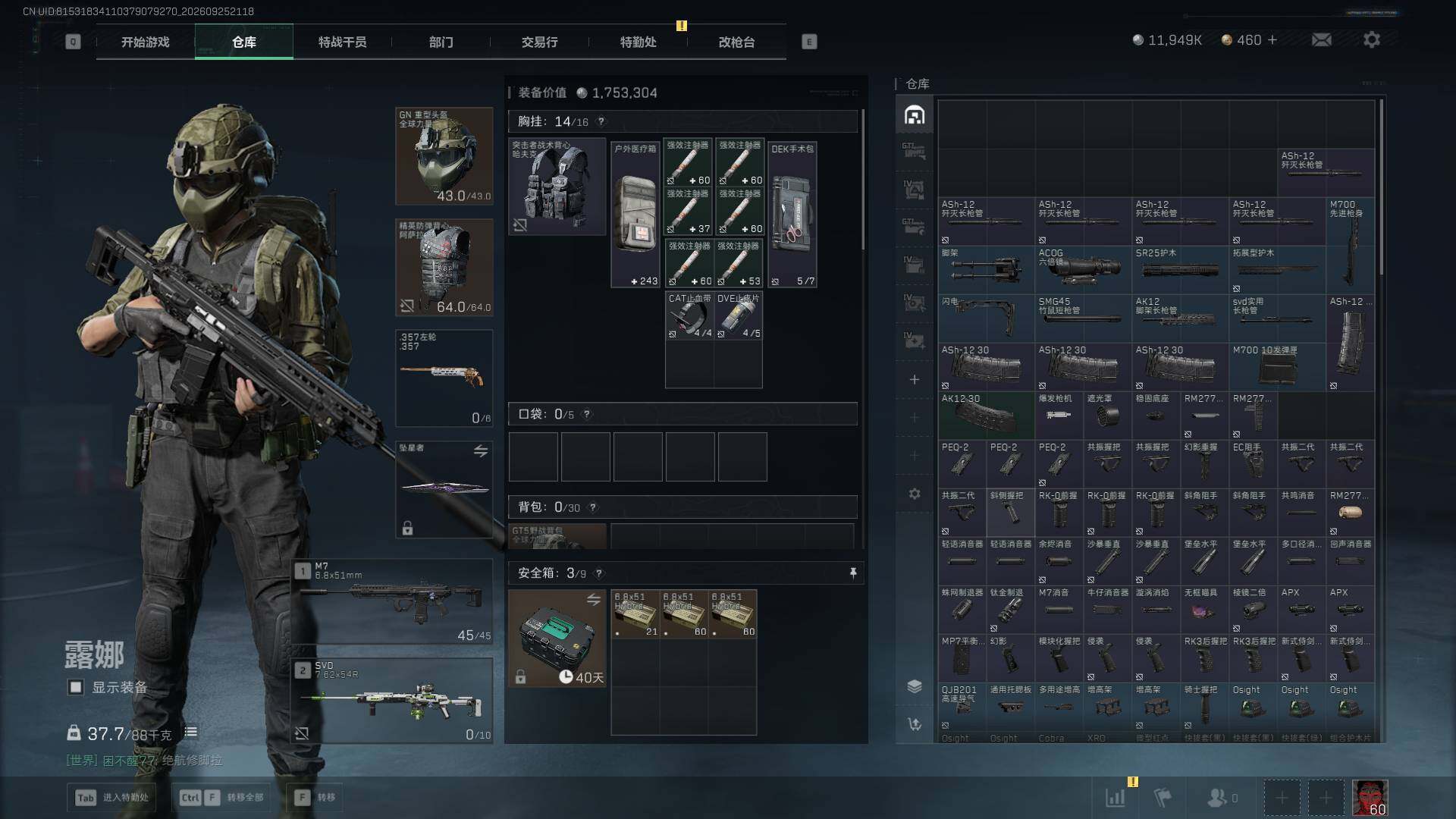Click the auto-sort icon at sidebar bottom
Image resolution: width=1456 pixels, height=819 pixels.
click(915, 724)
